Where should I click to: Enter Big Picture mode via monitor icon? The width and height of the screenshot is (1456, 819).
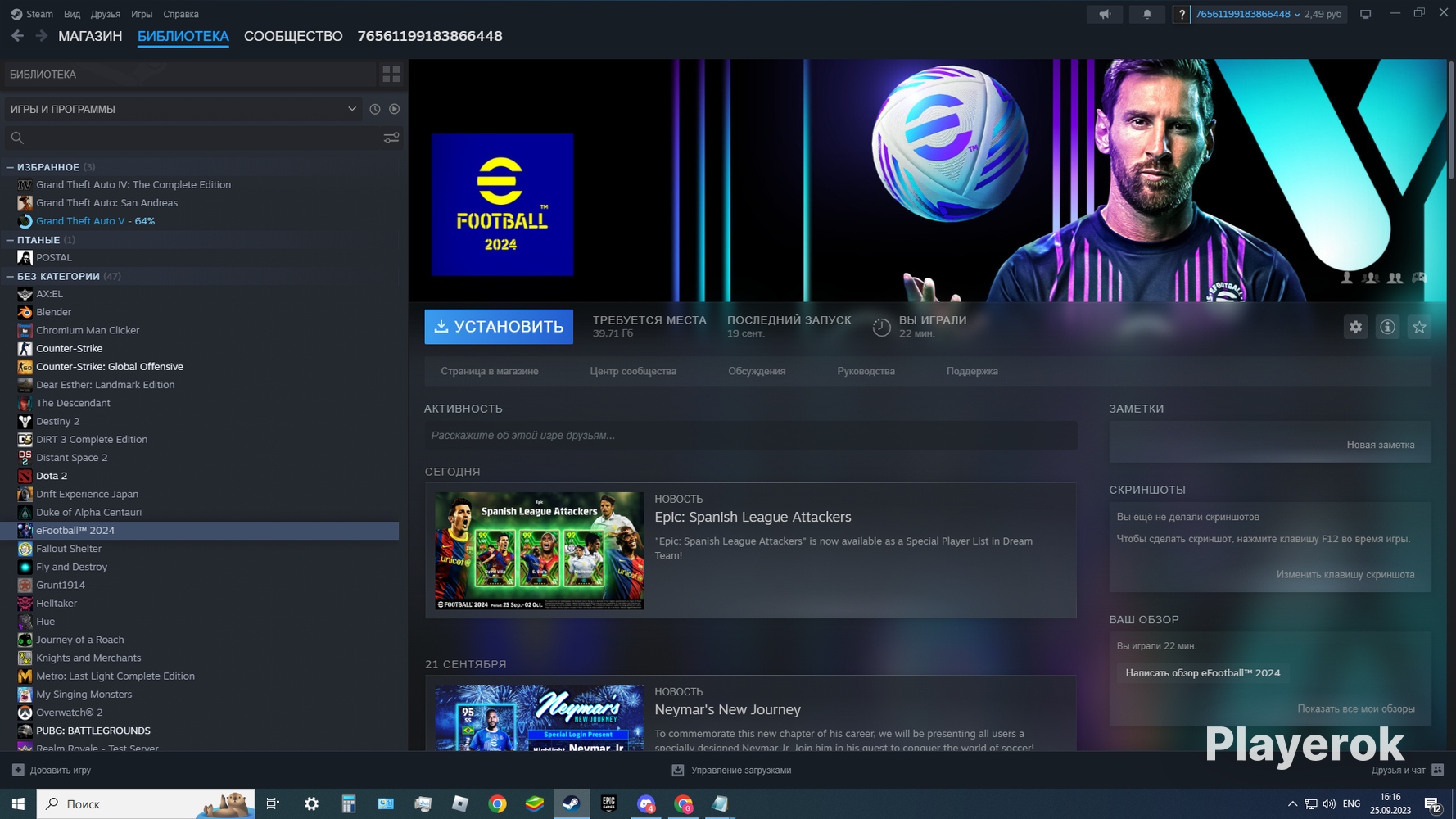click(x=1365, y=14)
